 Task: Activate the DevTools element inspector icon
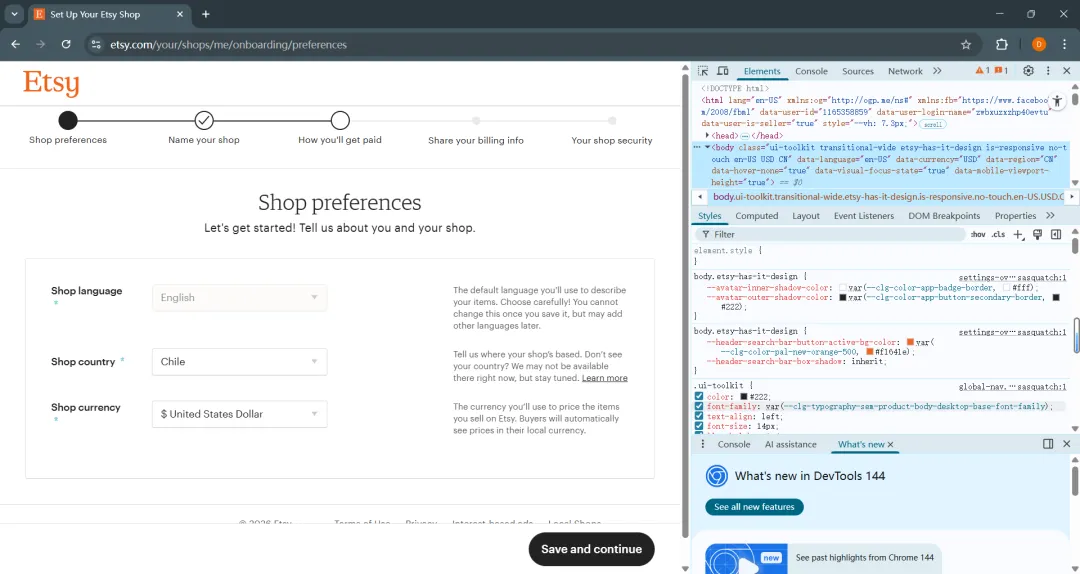tap(703, 71)
